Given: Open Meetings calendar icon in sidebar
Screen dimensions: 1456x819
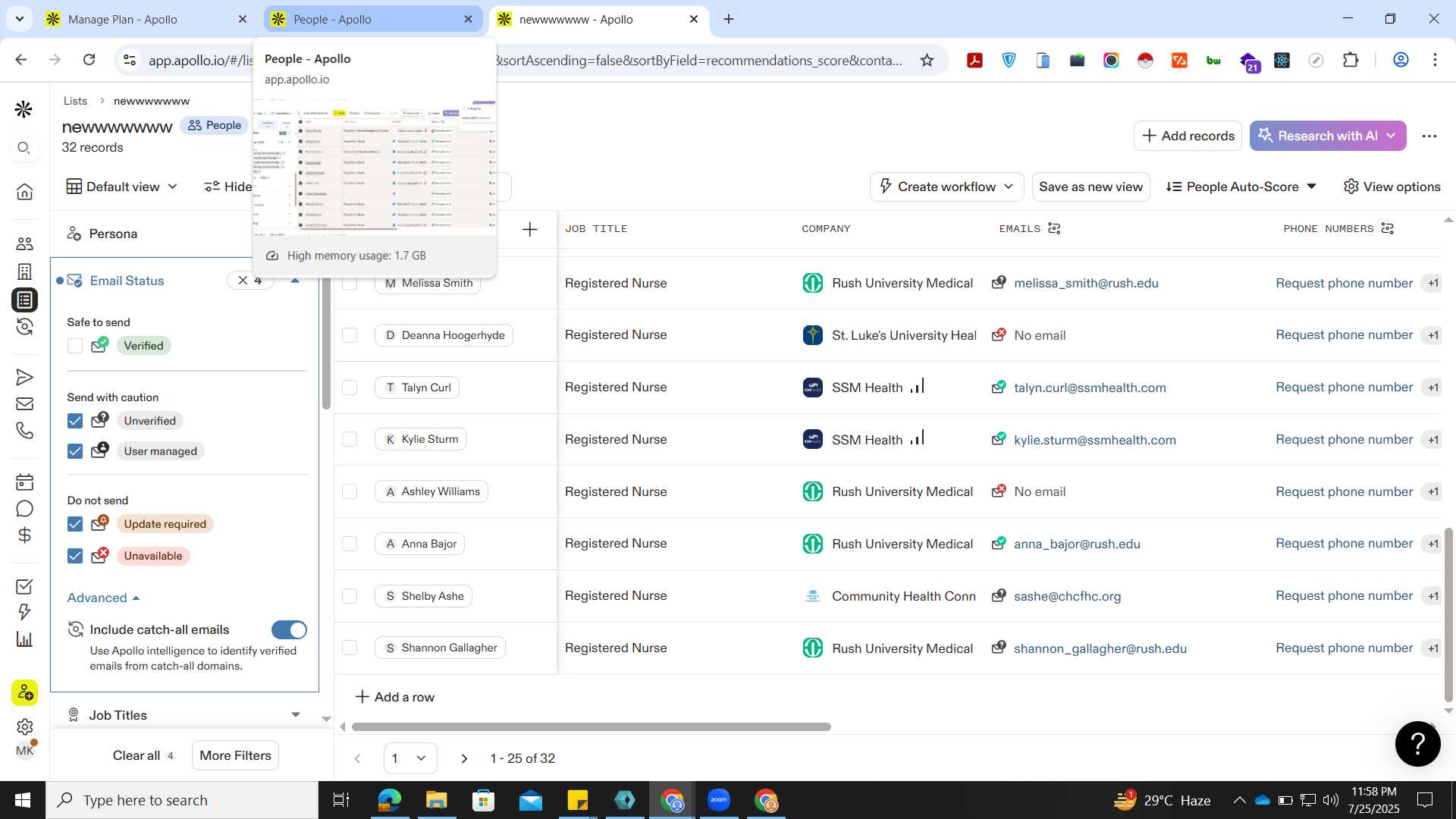Looking at the screenshot, I should click(x=24, y=482).
